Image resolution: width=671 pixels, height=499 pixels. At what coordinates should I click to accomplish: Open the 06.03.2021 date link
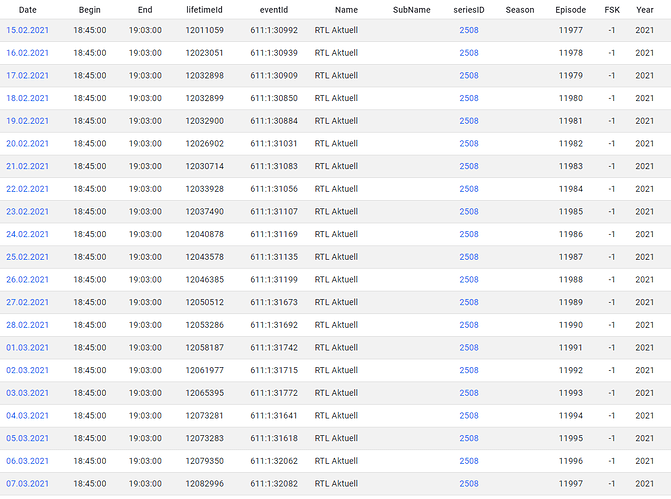point(27,461)
